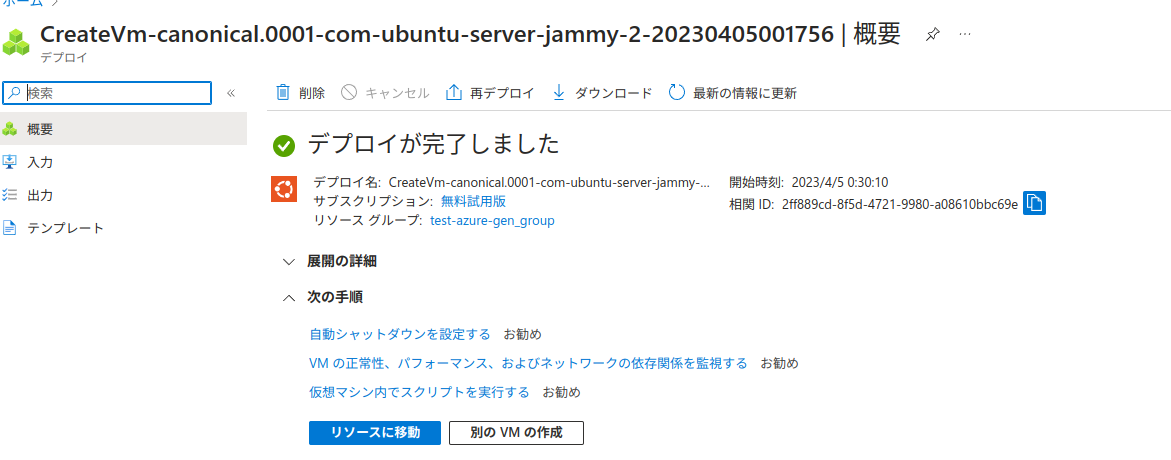The image size is (1171, 460).
Task: Open 仮想マシン内でスクリプトを実行する link
Action: click(x=419, y=392)
